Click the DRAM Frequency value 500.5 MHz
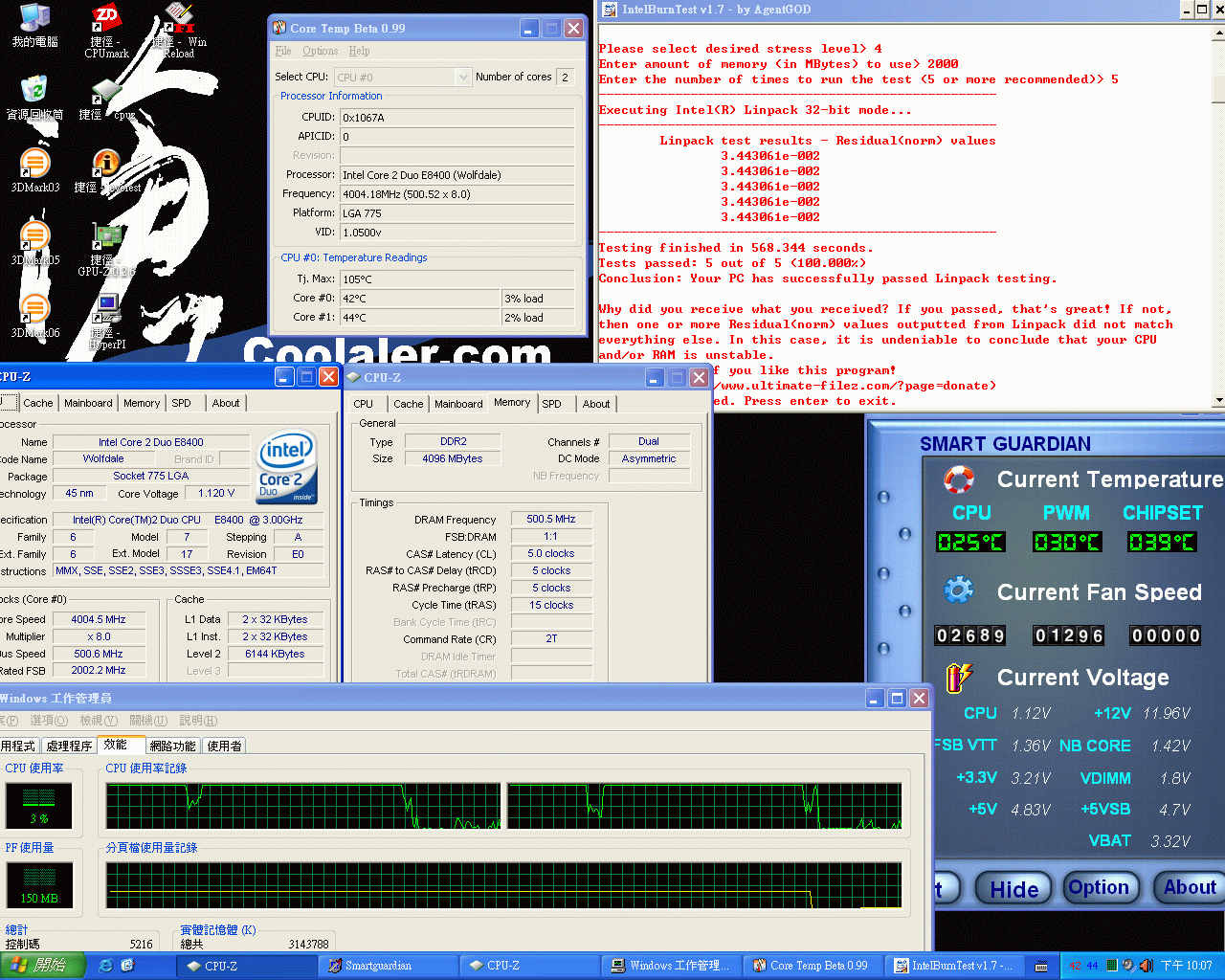The width and height of the screenshot is (1225, 980). click(551, 520)
